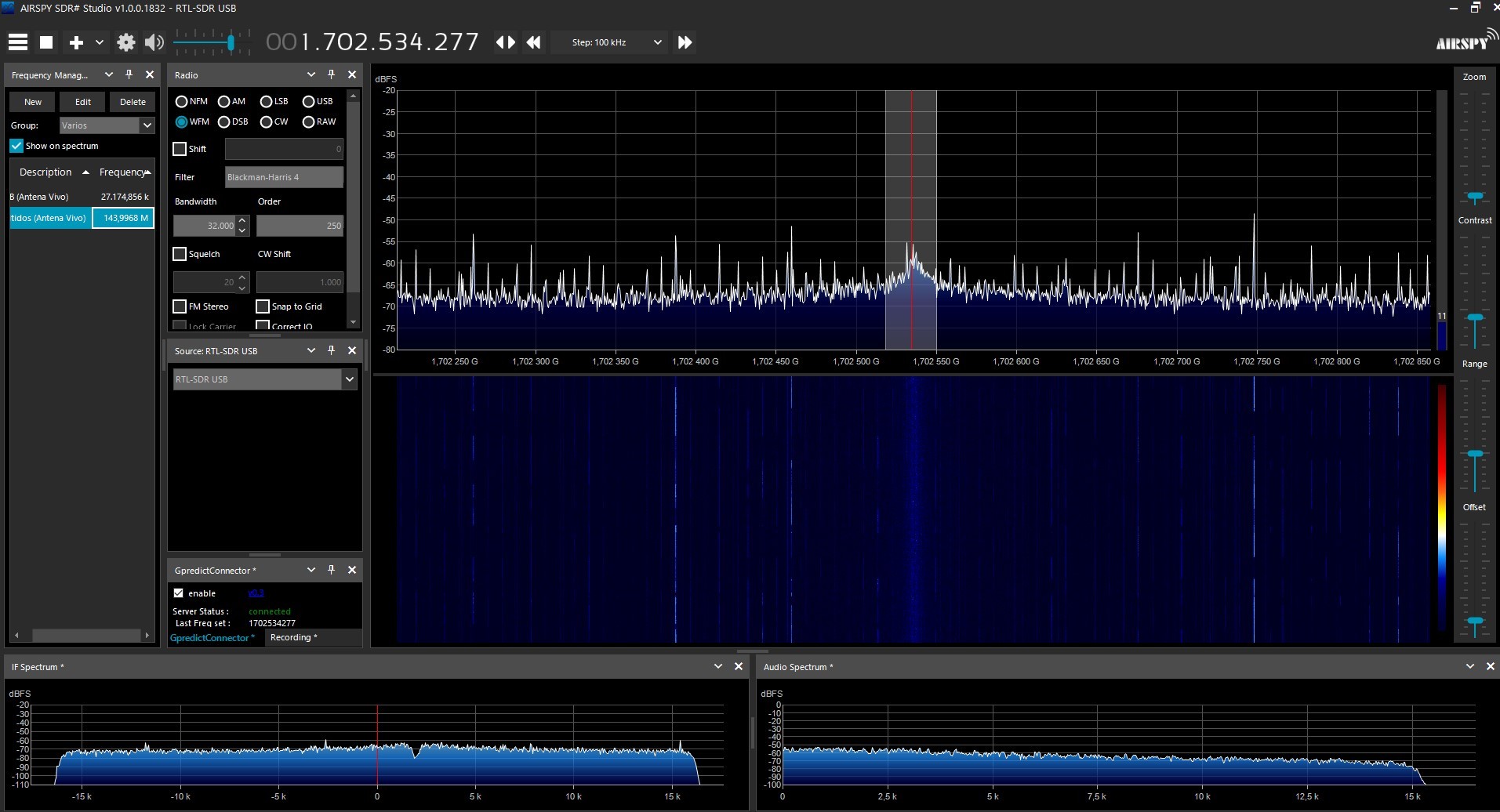1500x812 pixels.
Task: Step frequency up with forward arrows
Action: (685, 42)
